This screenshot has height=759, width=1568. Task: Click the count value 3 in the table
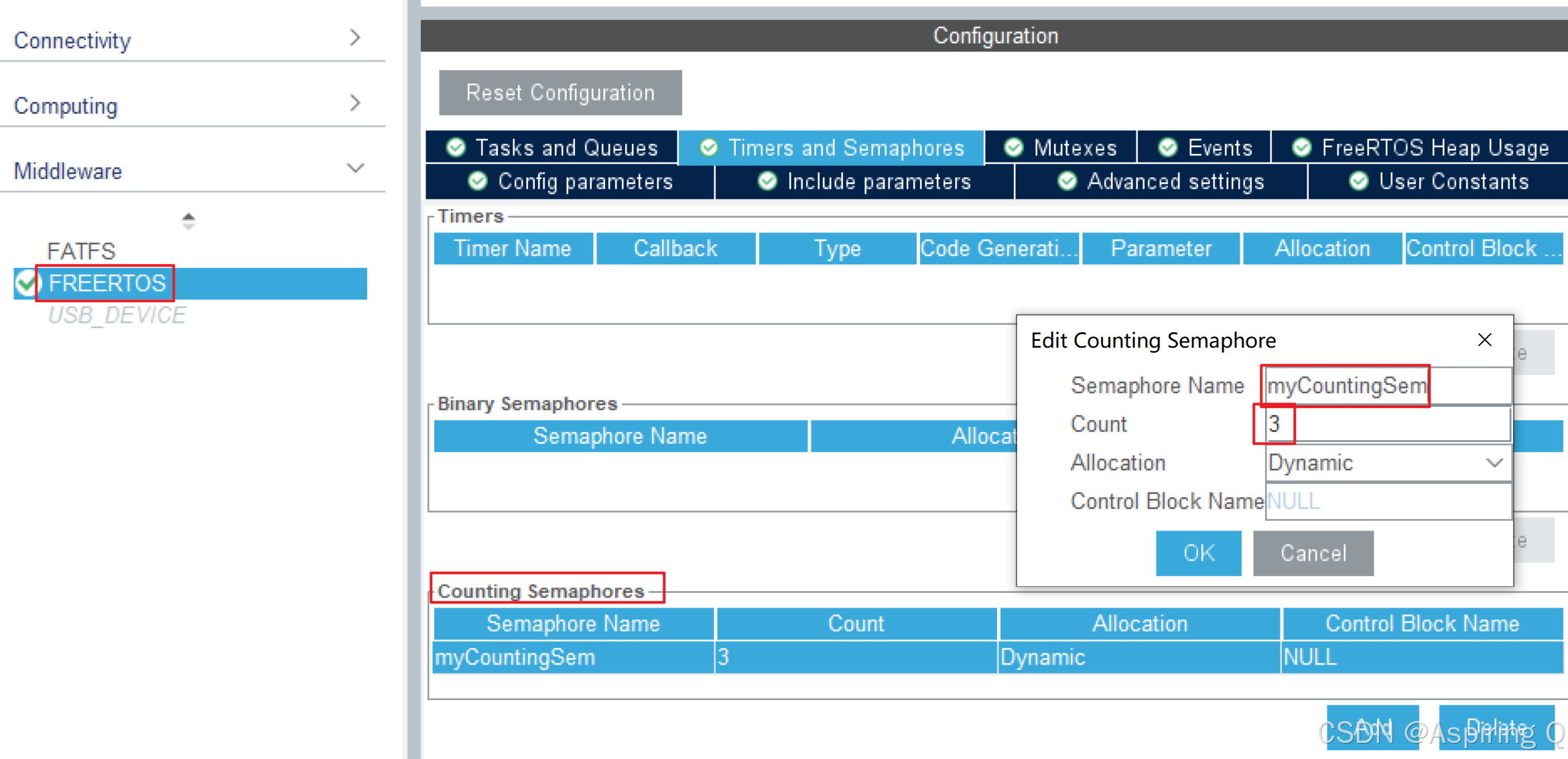(x=856, y=657)
